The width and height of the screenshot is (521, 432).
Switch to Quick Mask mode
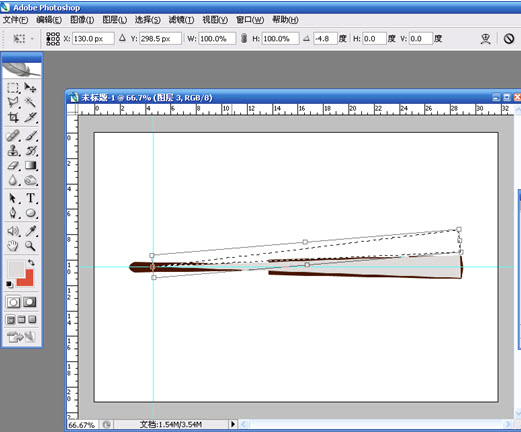(x=30, y=302)
